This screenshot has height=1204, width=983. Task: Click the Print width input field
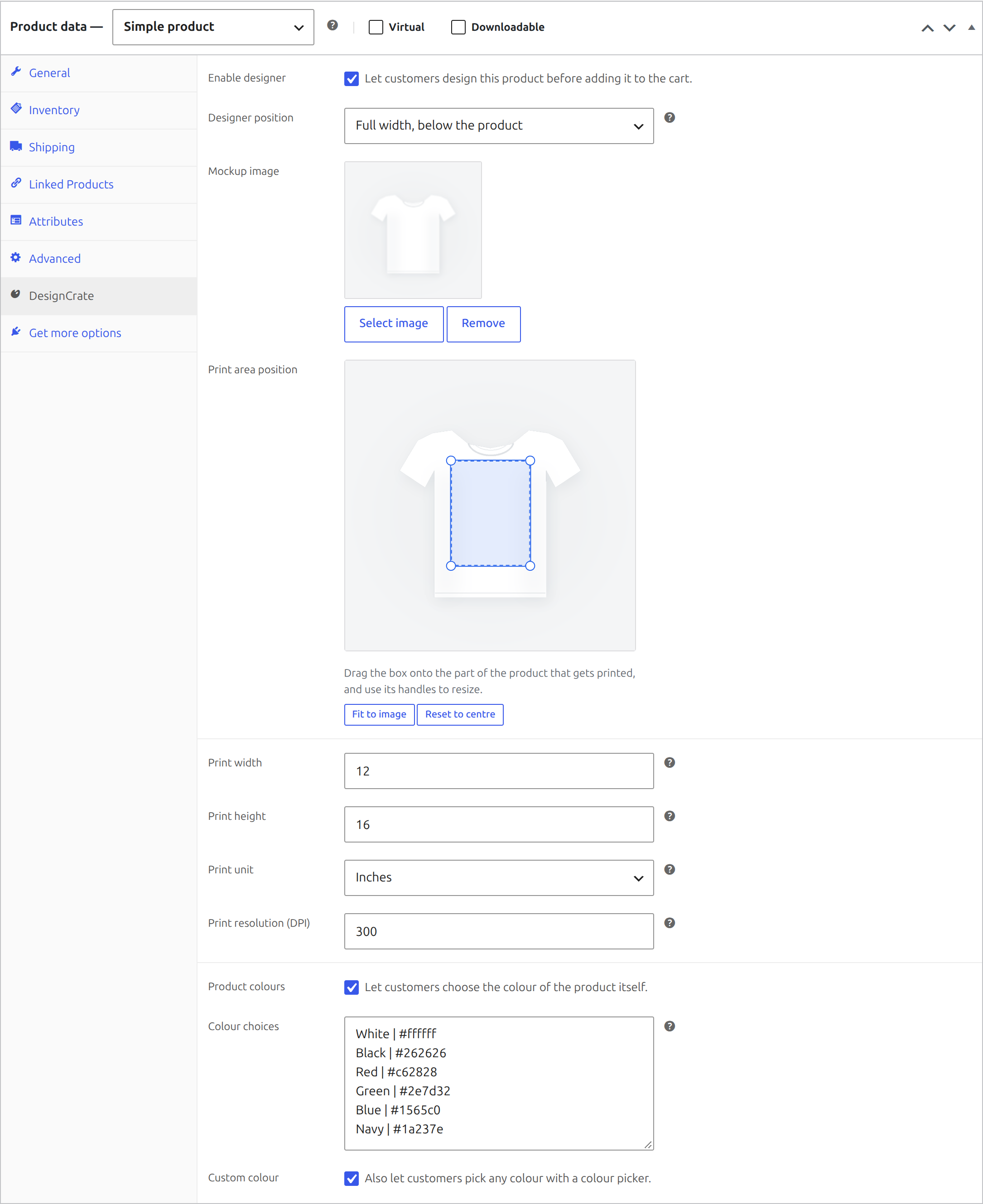click(x=499, y=771)
